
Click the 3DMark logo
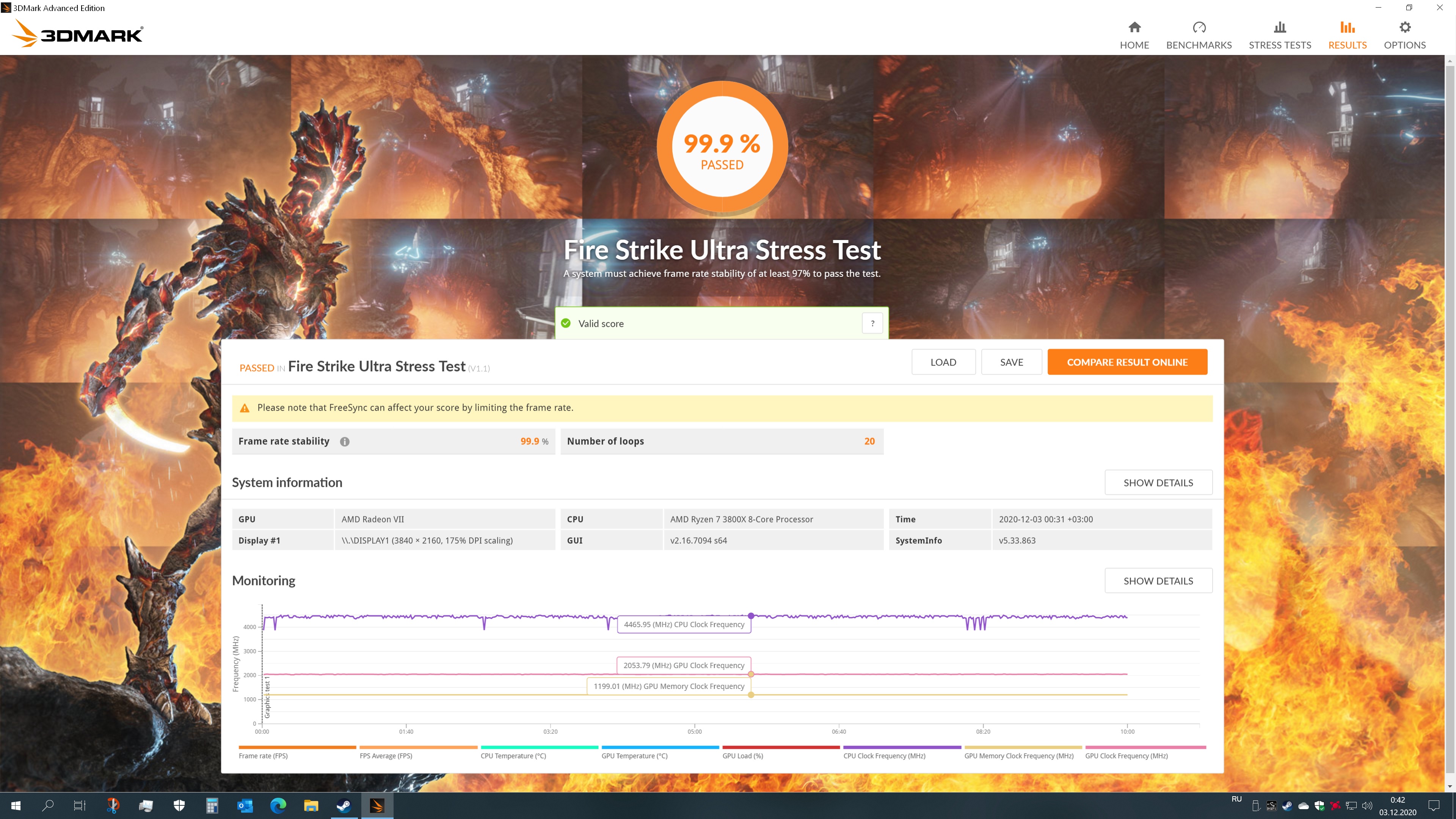pyautogui.click(x=78, y=33)
